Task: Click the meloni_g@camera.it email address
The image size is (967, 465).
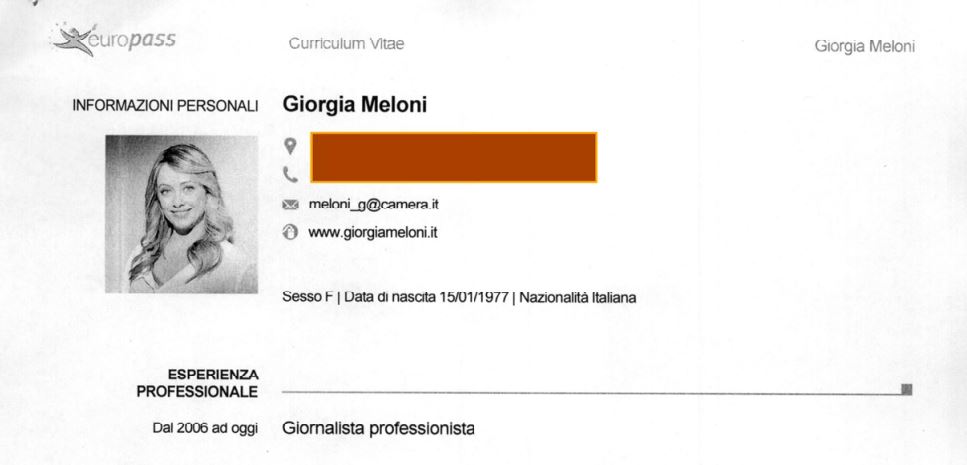Action: (374, 204)
